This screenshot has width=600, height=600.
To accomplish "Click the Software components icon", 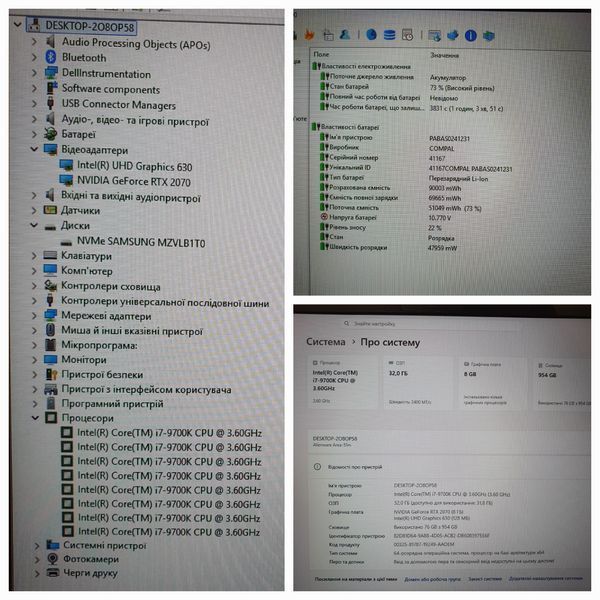I will 51,88.
